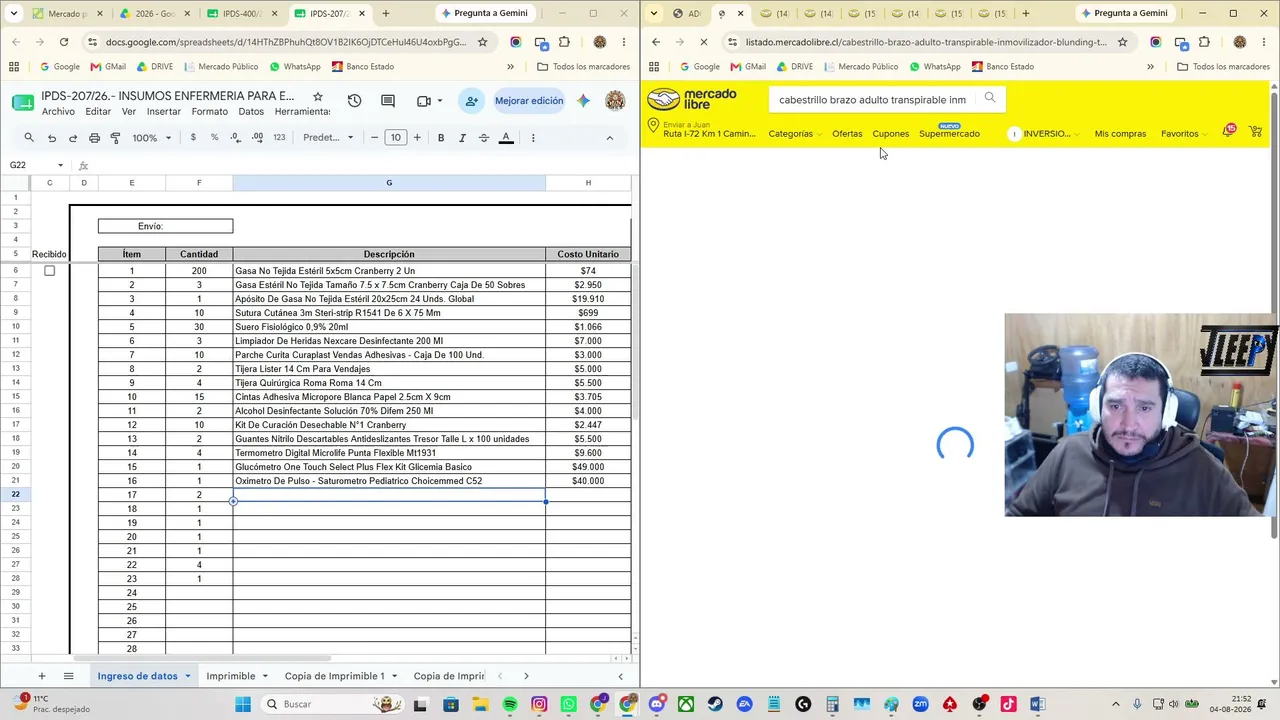
Task: Open the Insertar menu
Action: click(x=164, y=112)
